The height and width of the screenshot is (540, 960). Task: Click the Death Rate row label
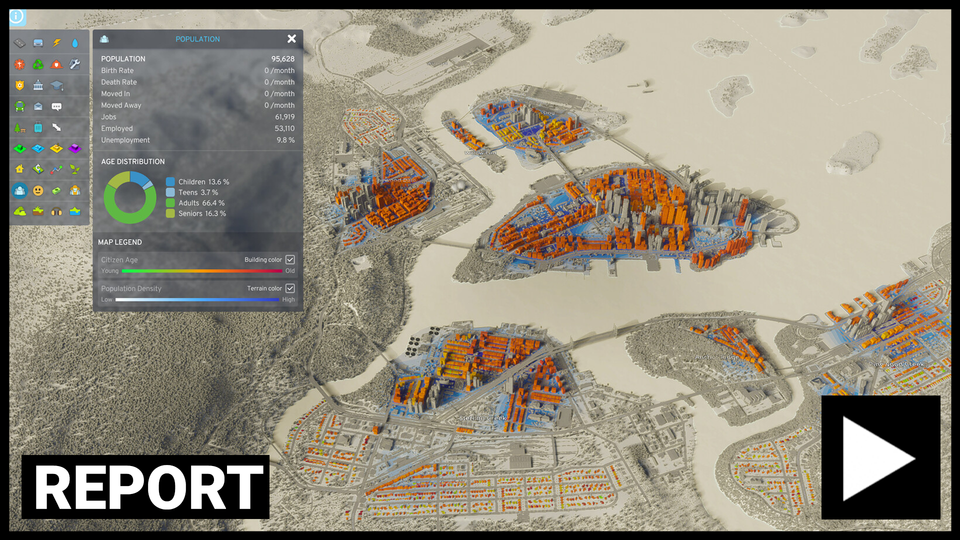coord(119,82)
